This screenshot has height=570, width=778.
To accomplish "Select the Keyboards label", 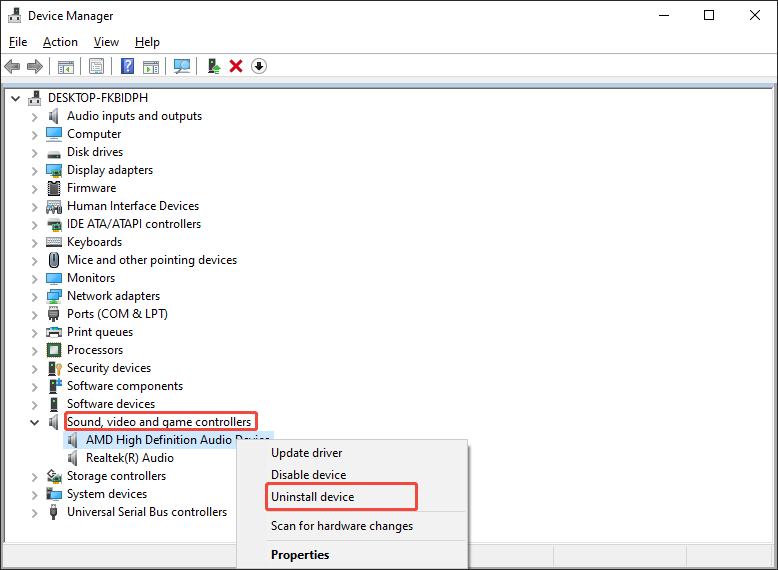I will (x=94, y=242).
